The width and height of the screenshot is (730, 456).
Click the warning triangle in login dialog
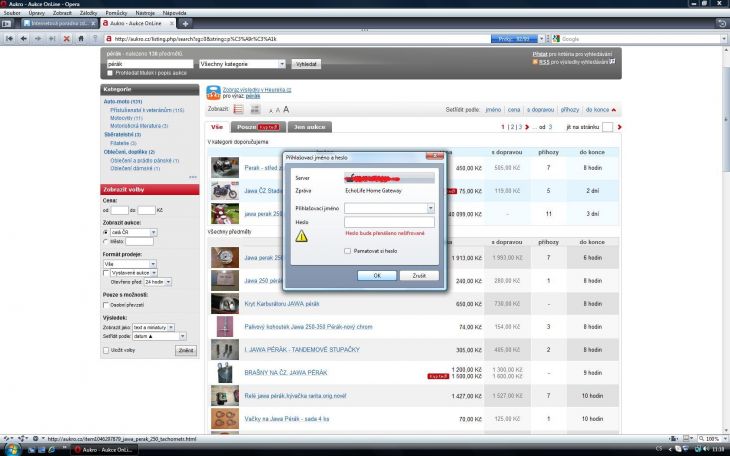302,236
